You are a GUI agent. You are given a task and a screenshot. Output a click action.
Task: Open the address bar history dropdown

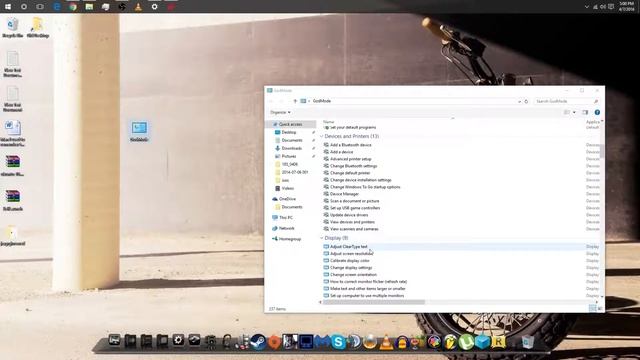519,101
